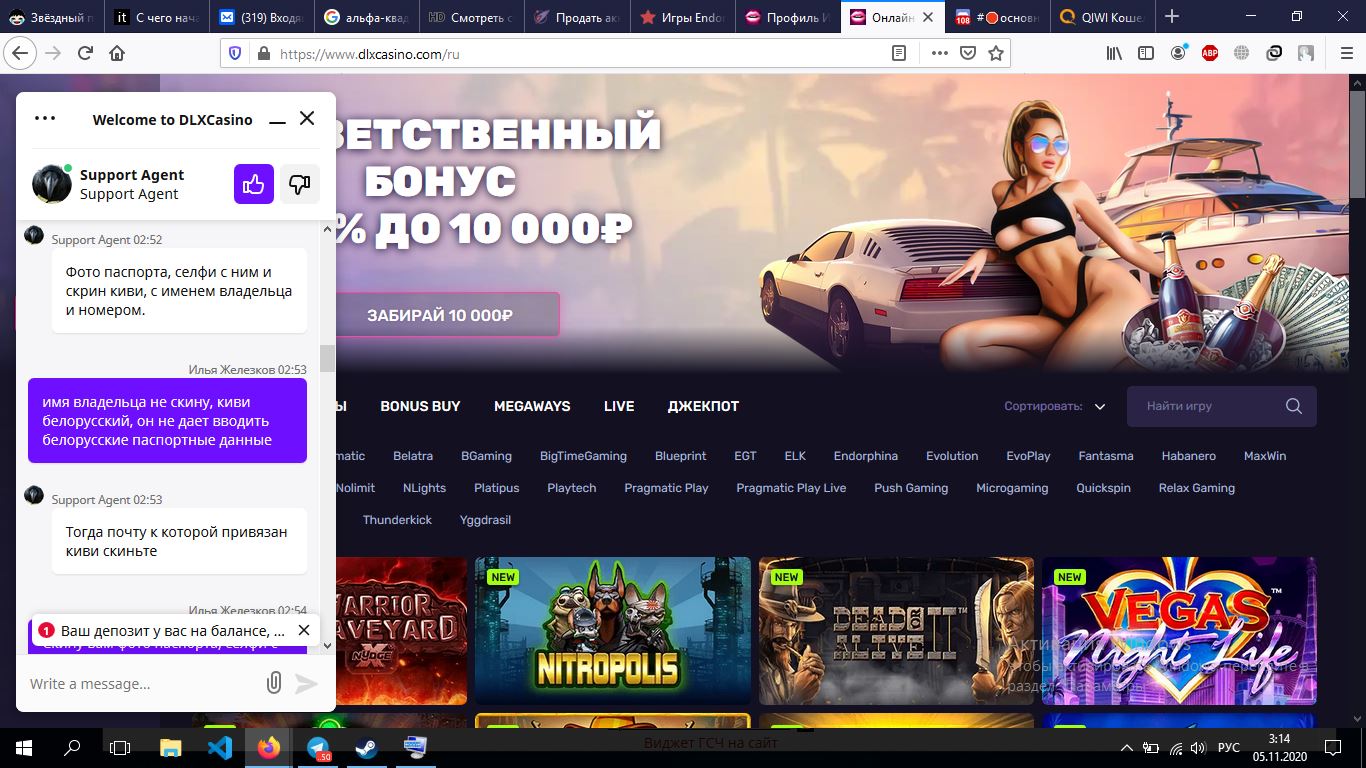Screen dimensions: 1366x768
Task: Open Steam from taskbar
Action: [x=366, y=747]
